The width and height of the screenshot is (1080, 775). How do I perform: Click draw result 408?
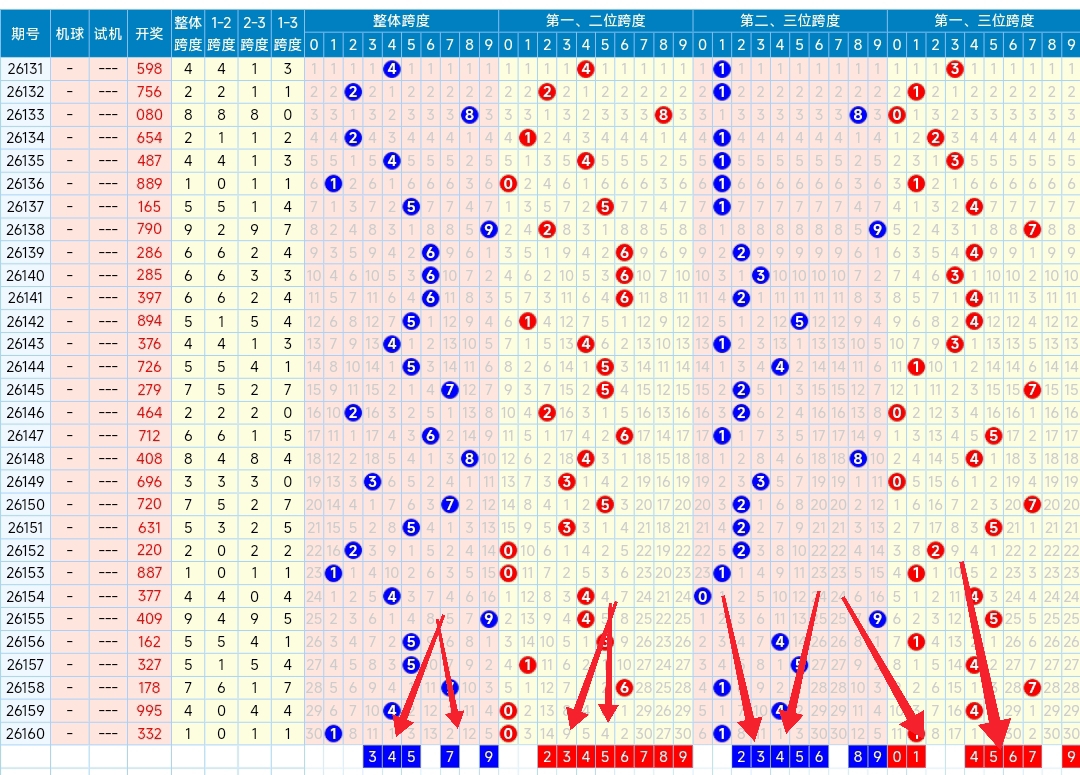click(x=149, y=459)
